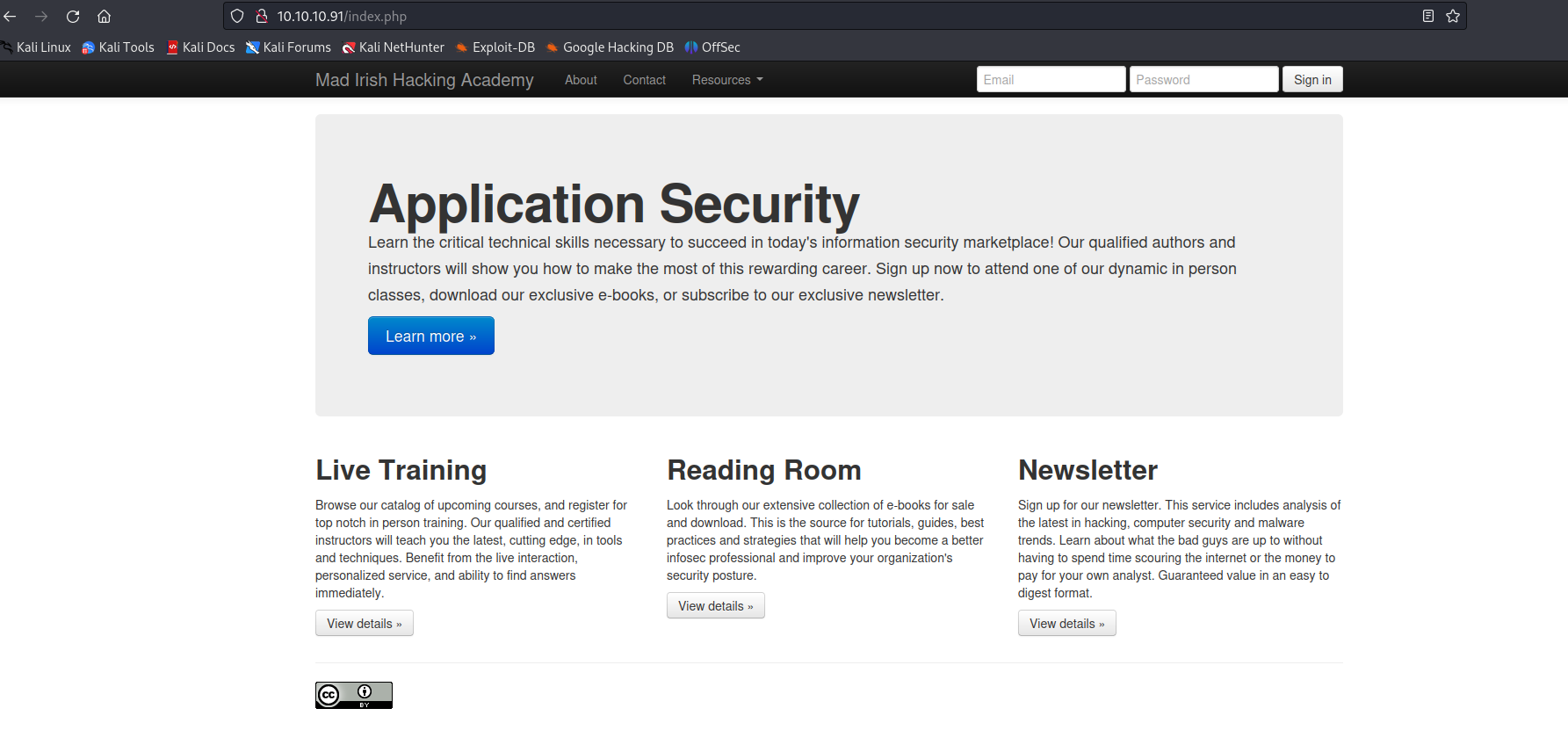Click the Sign in button
1568x752 pixels.
coord(1312,79)
